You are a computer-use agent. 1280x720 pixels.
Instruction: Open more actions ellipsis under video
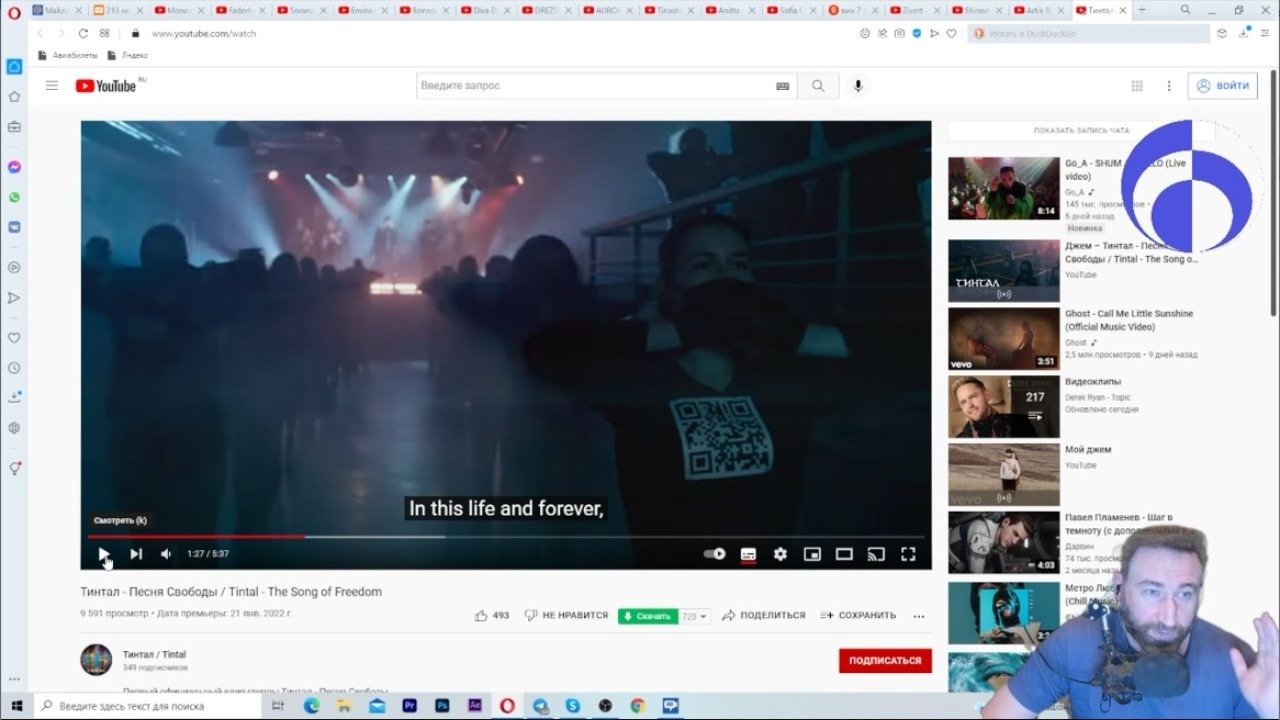(x=919, y=616)
